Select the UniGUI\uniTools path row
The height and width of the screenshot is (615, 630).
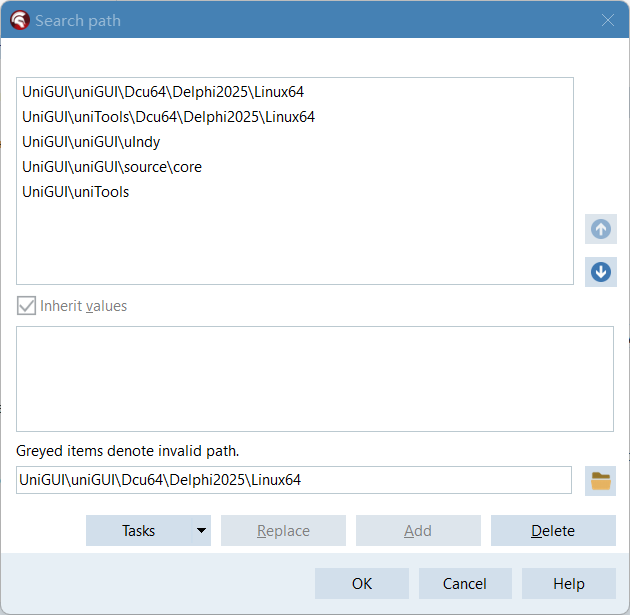tap(295, 192)
